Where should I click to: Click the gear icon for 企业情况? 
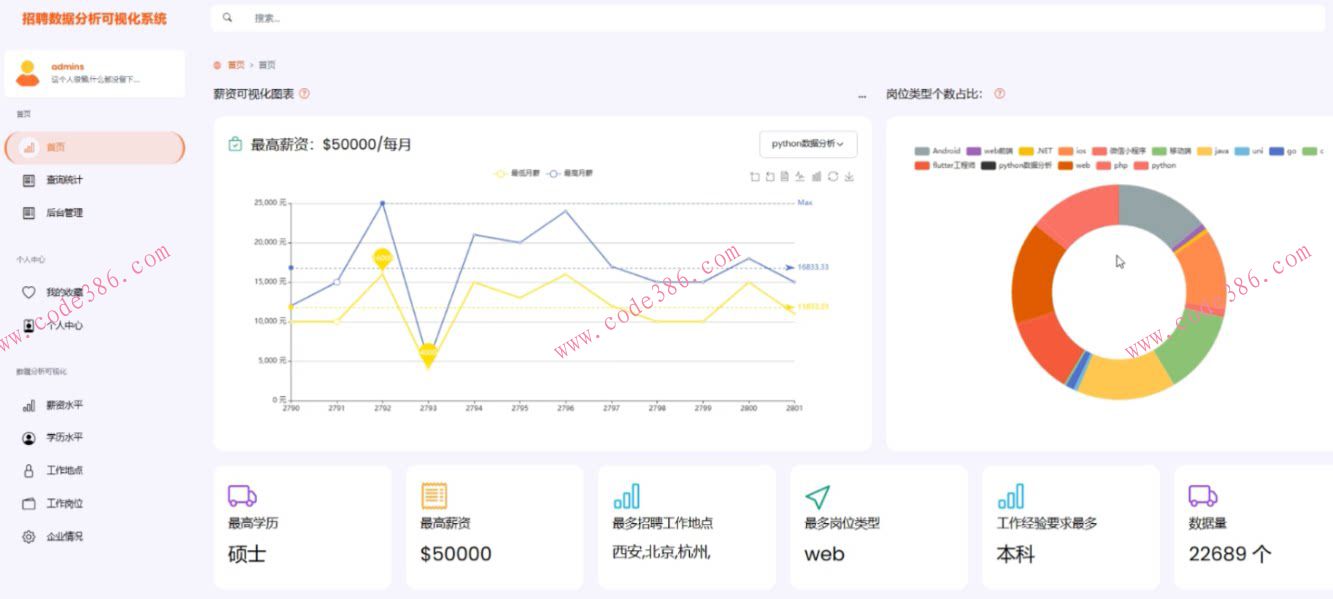pos(29,536)
